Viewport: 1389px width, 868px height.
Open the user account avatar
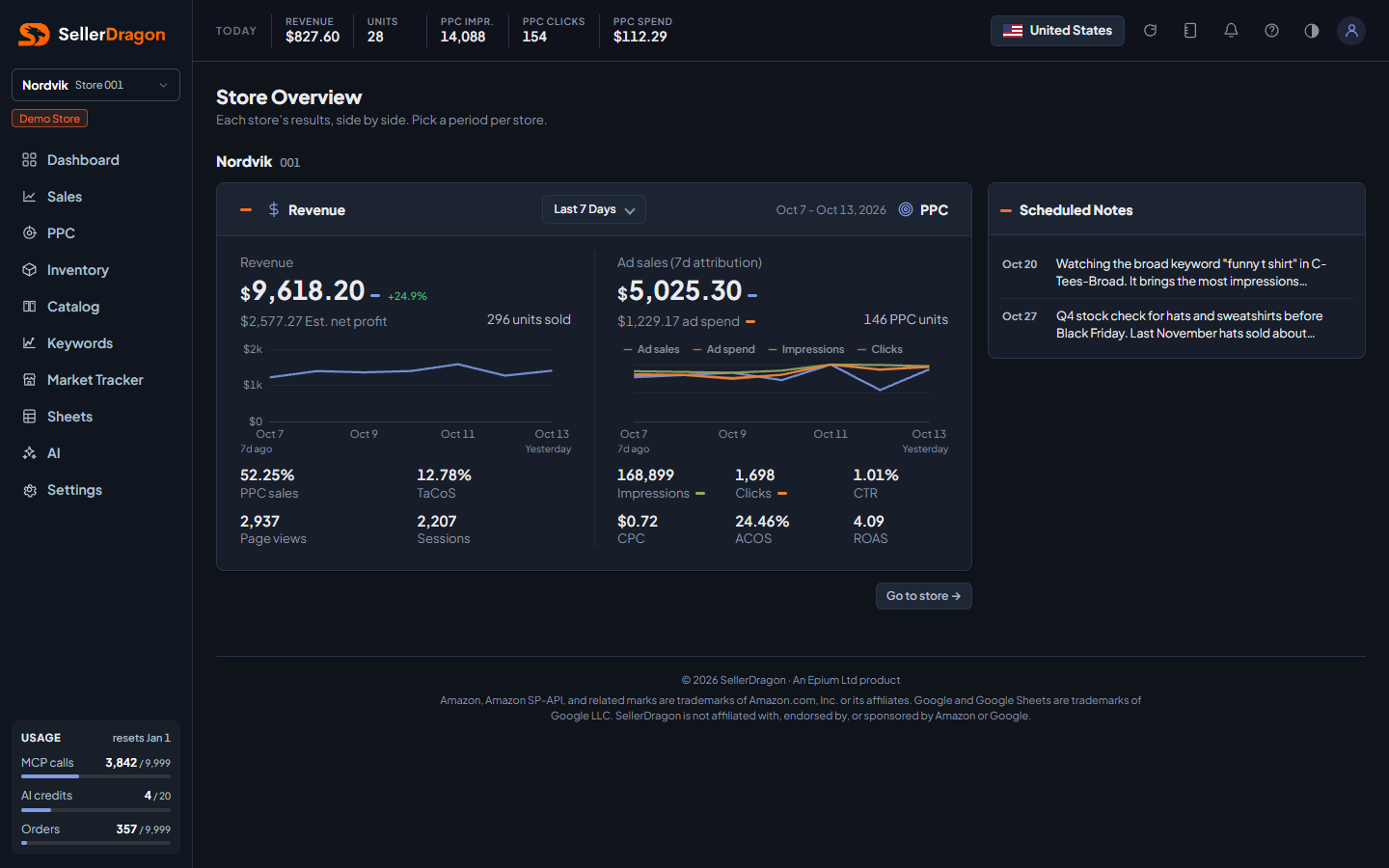coord(1351,31)
